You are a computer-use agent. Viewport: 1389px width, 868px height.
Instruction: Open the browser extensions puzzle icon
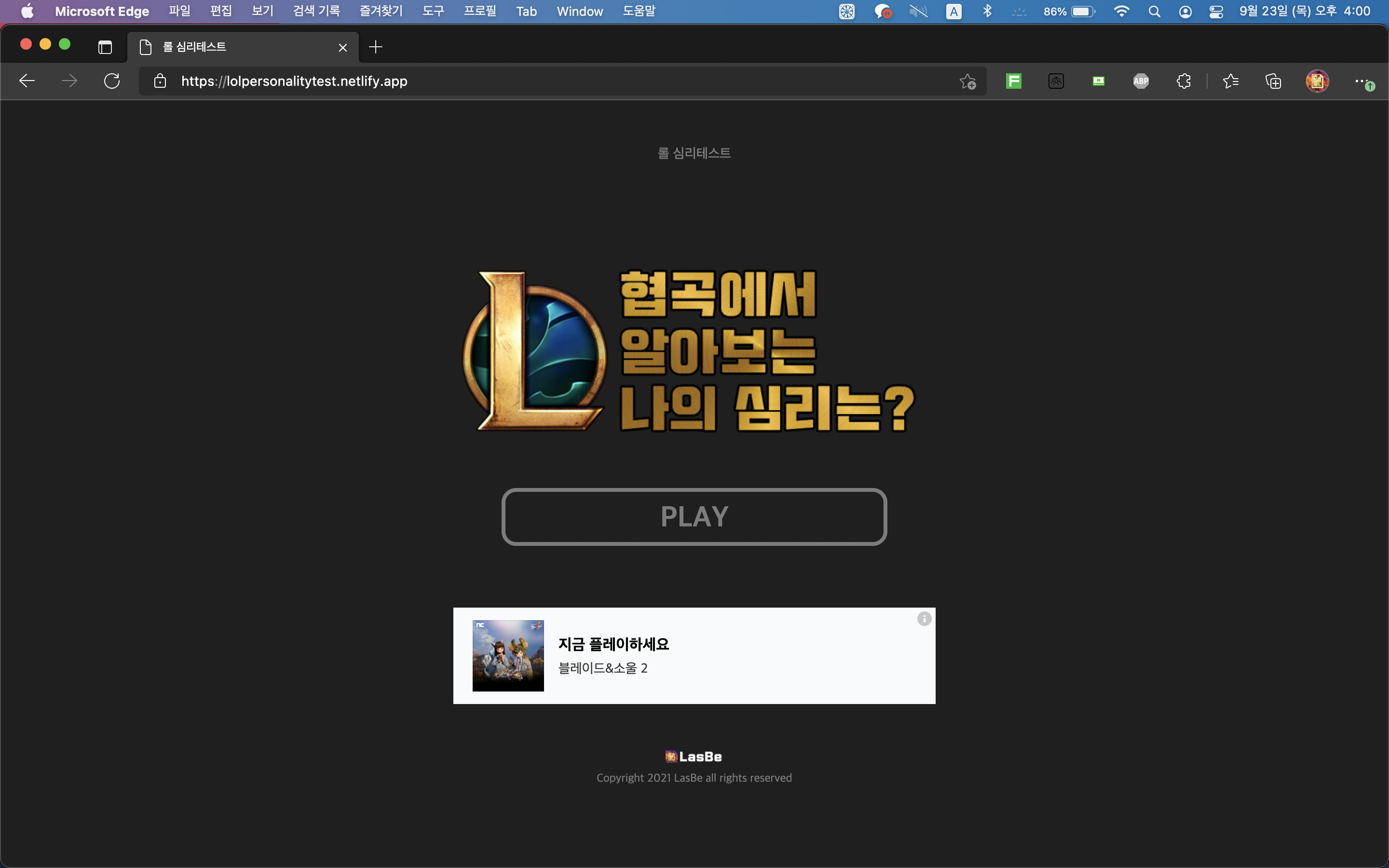[x=1184, y=81]
